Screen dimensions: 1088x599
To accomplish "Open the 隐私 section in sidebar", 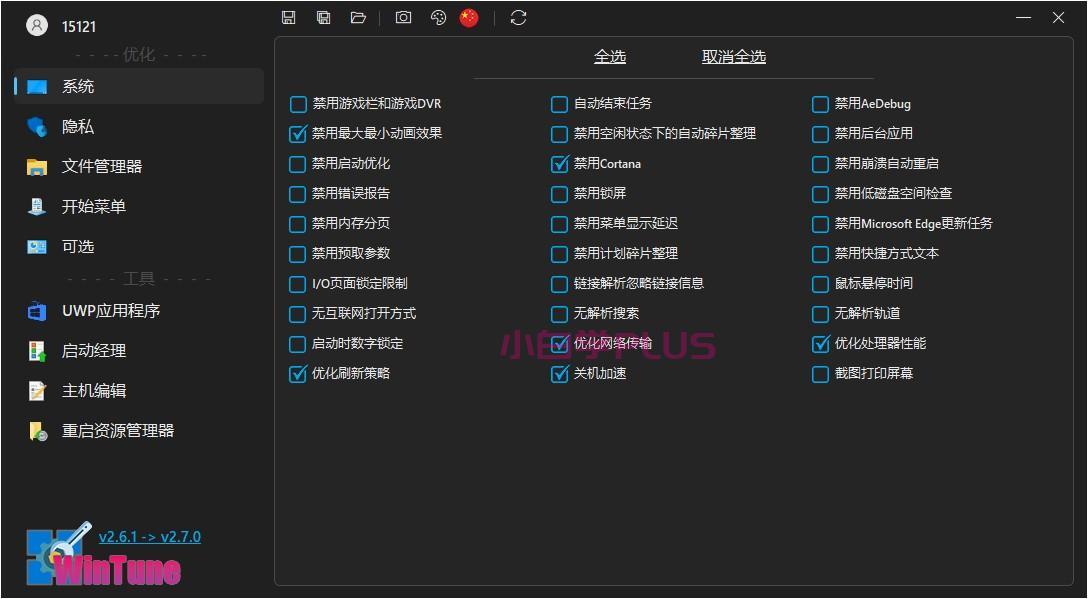I will [x=139, y=127].
